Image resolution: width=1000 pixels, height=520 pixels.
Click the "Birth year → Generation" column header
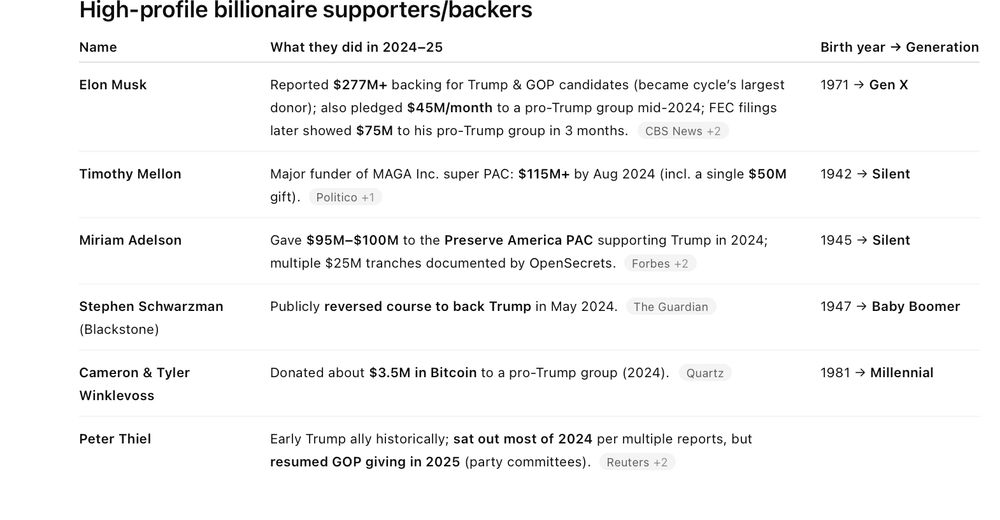[x=899, y=47]
